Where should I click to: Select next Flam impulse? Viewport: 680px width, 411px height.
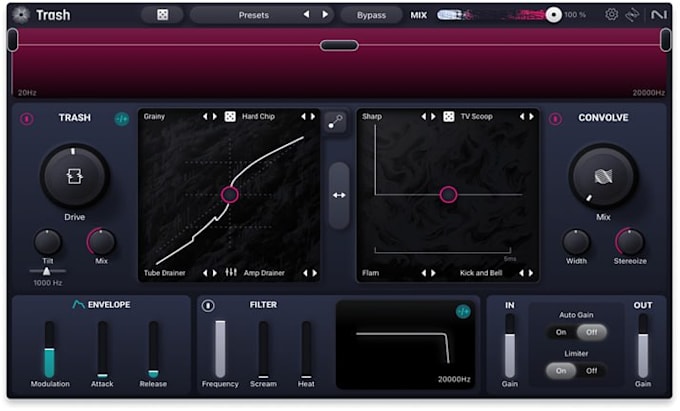pos(433,273)
